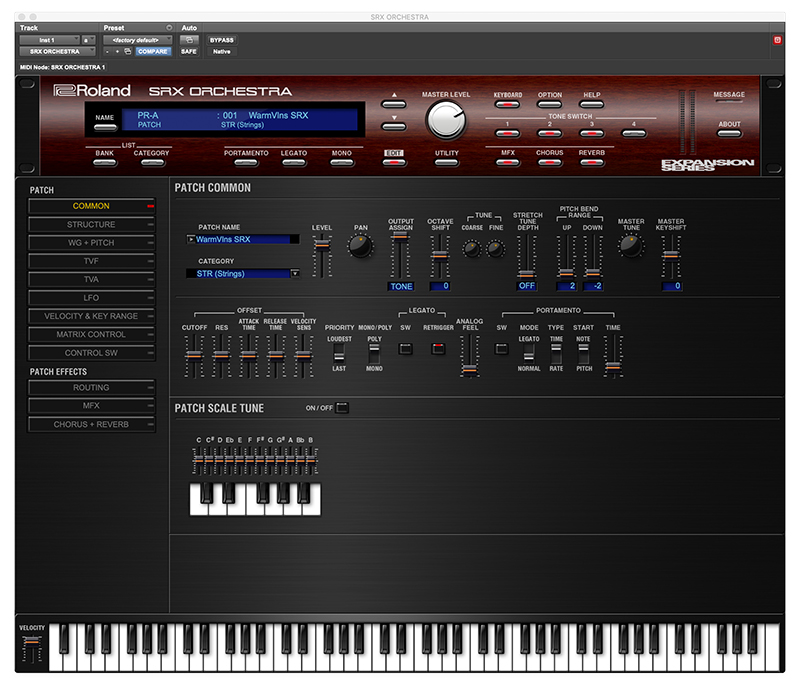The image size is (800, 690).
Task: Select the TVA patch tab
Action: (91, 280)
